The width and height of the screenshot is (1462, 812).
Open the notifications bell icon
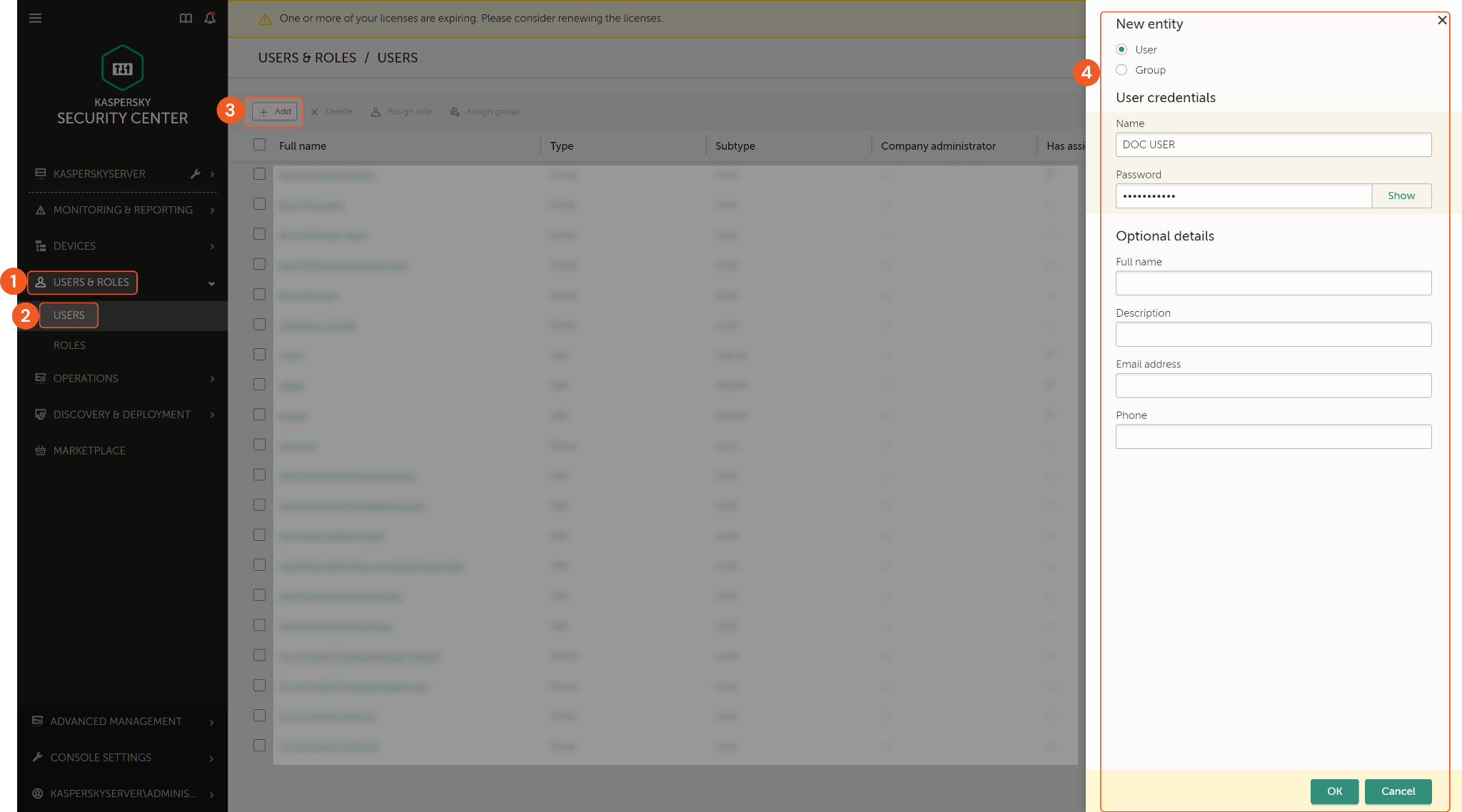(x=210, y=18)
